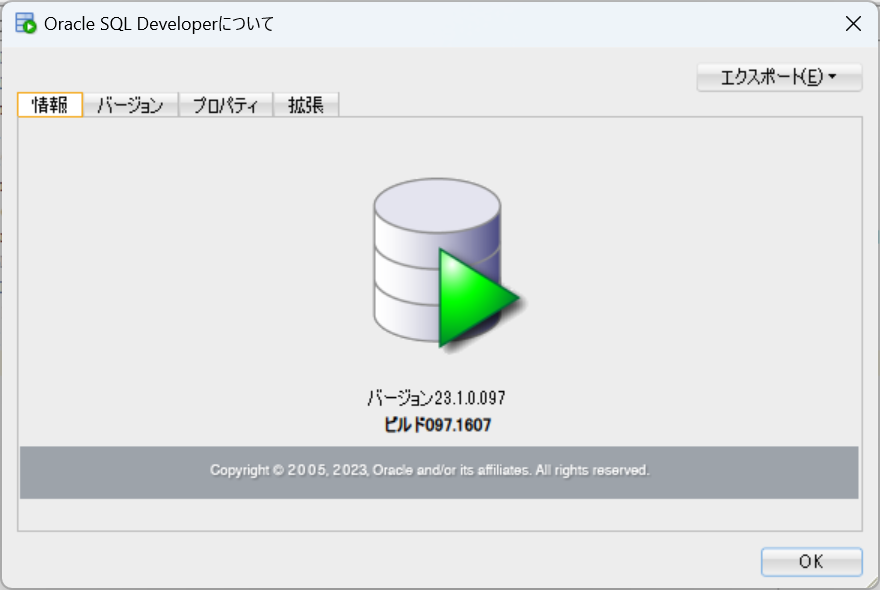Select the 拡張 tab
Image resolution: width=880 pixels, height=590 pixels.
tap(306, 104)
